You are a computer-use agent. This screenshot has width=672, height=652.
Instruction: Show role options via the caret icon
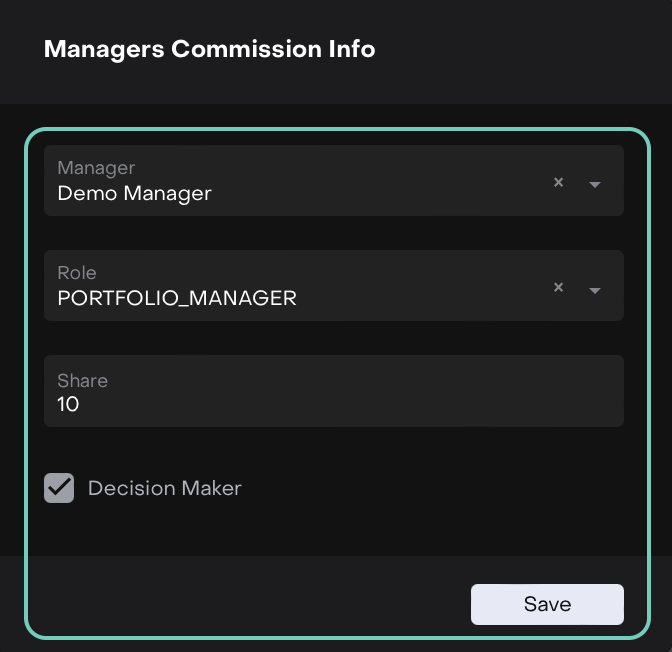[595, 290]
